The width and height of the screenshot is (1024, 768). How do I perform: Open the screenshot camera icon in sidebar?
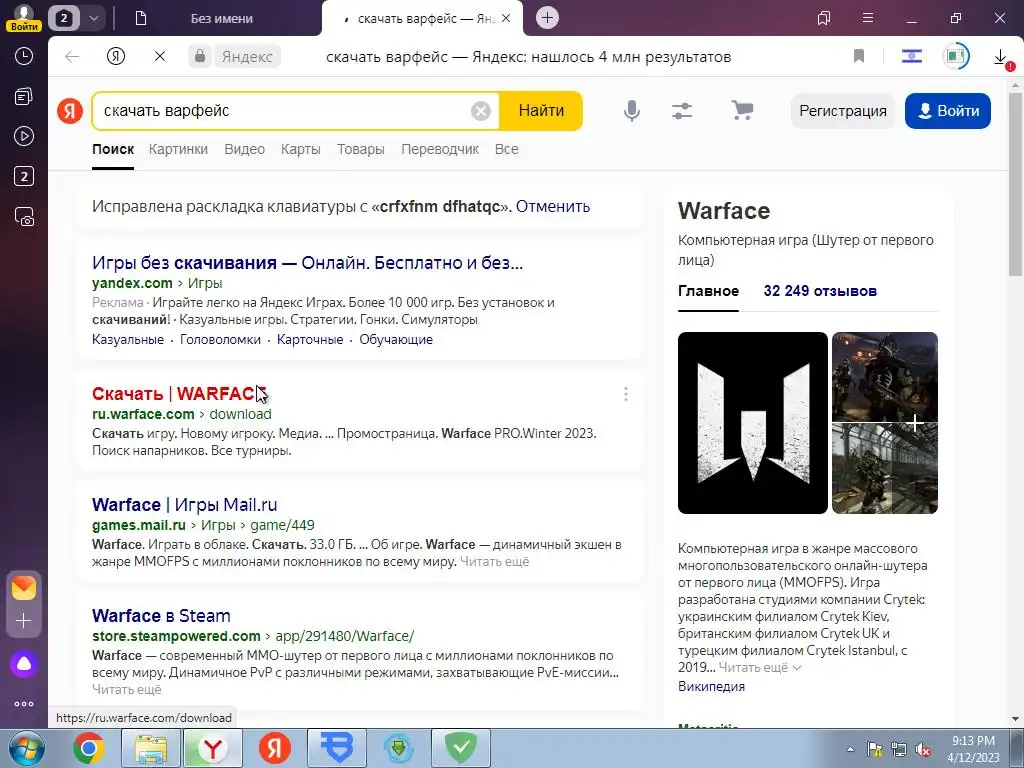pyautogui.click(x=24, y=216)
